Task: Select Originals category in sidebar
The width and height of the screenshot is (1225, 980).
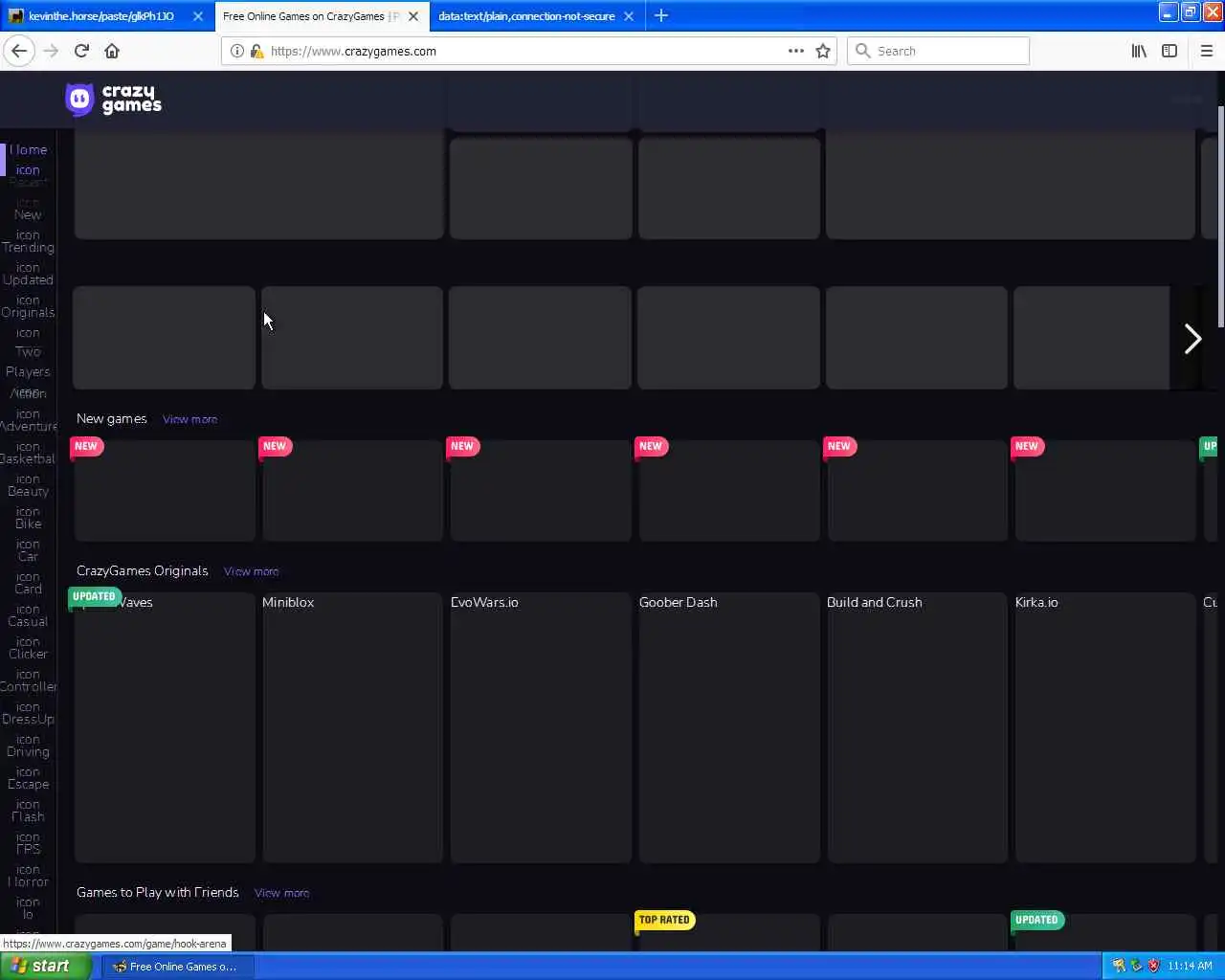Action: (x=28, y=312)
